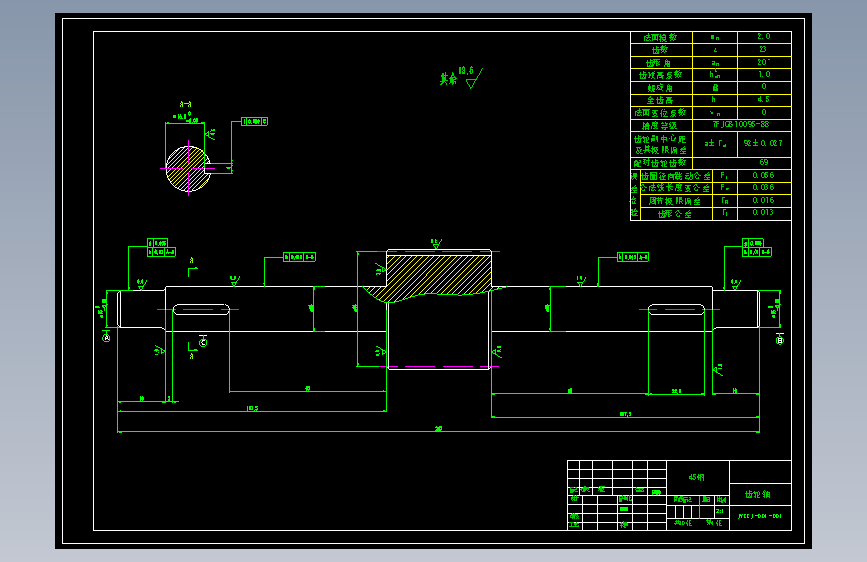867x562 pixels.
Task: Select the 周节极限偏差 label cell
Action: tap(676, 201)
